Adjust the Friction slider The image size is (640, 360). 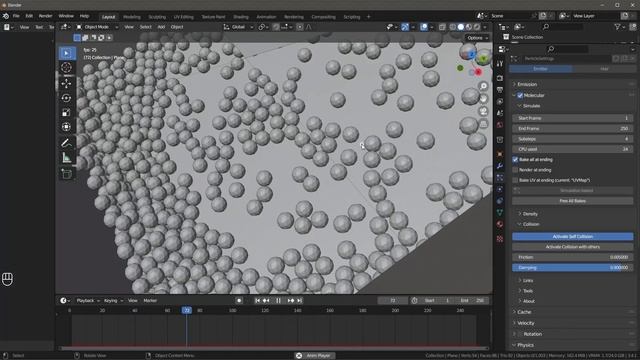(572, 258)
